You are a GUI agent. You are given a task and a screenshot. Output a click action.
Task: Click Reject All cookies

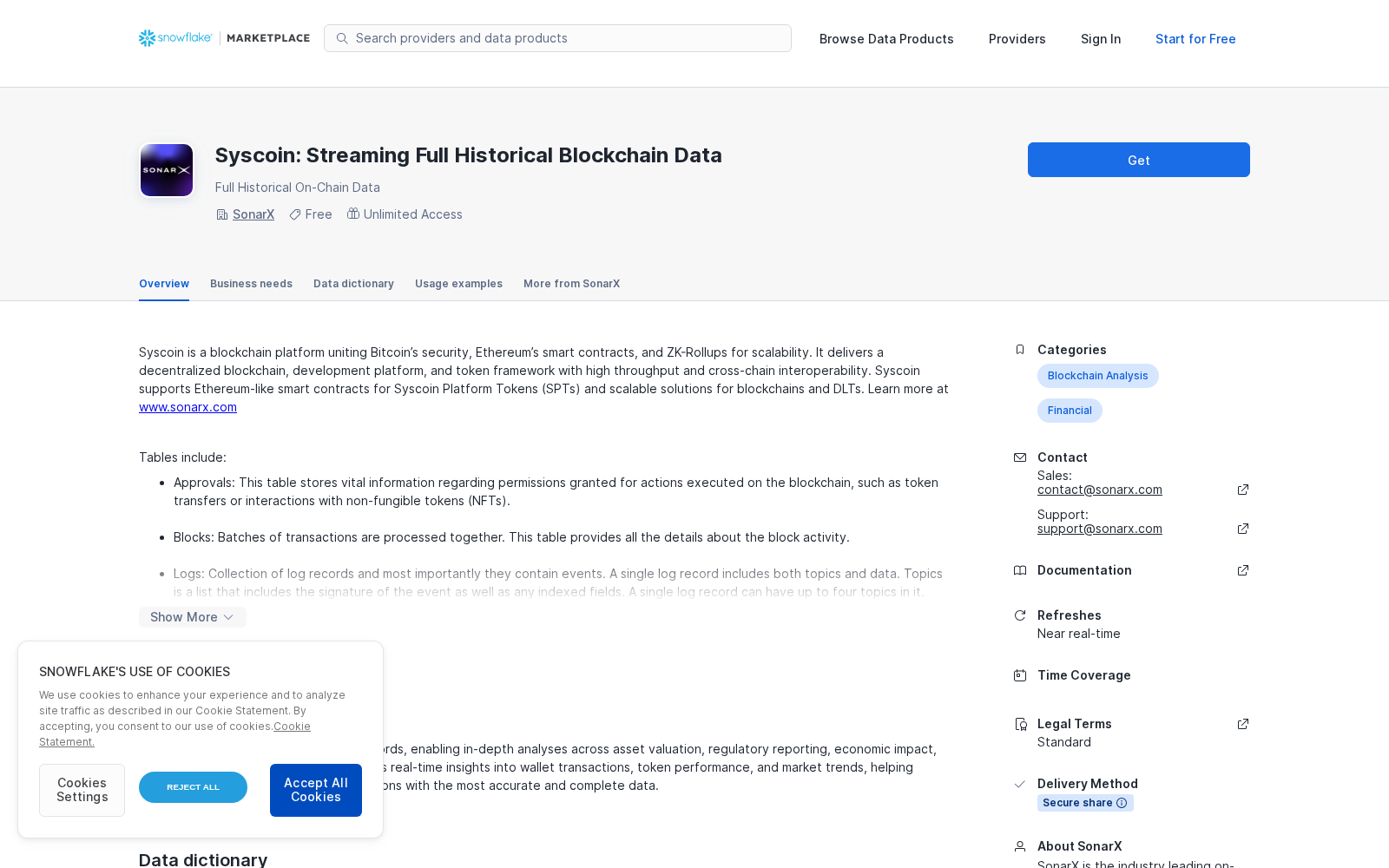(193, 787)
